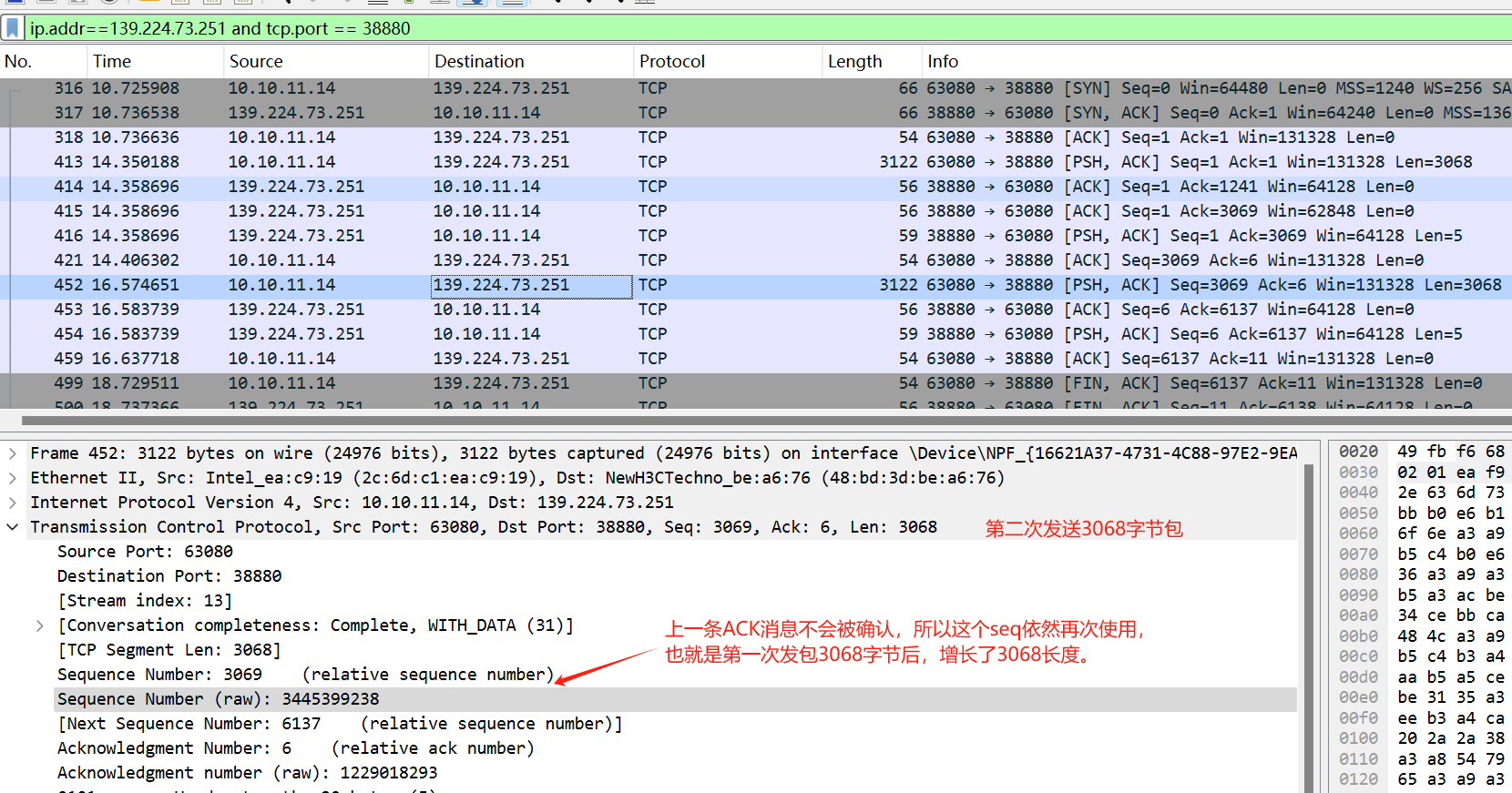Select Acknowledgment Number: 6 line
The width and height of the screenshot is (1512, 793).
(296, 748)
